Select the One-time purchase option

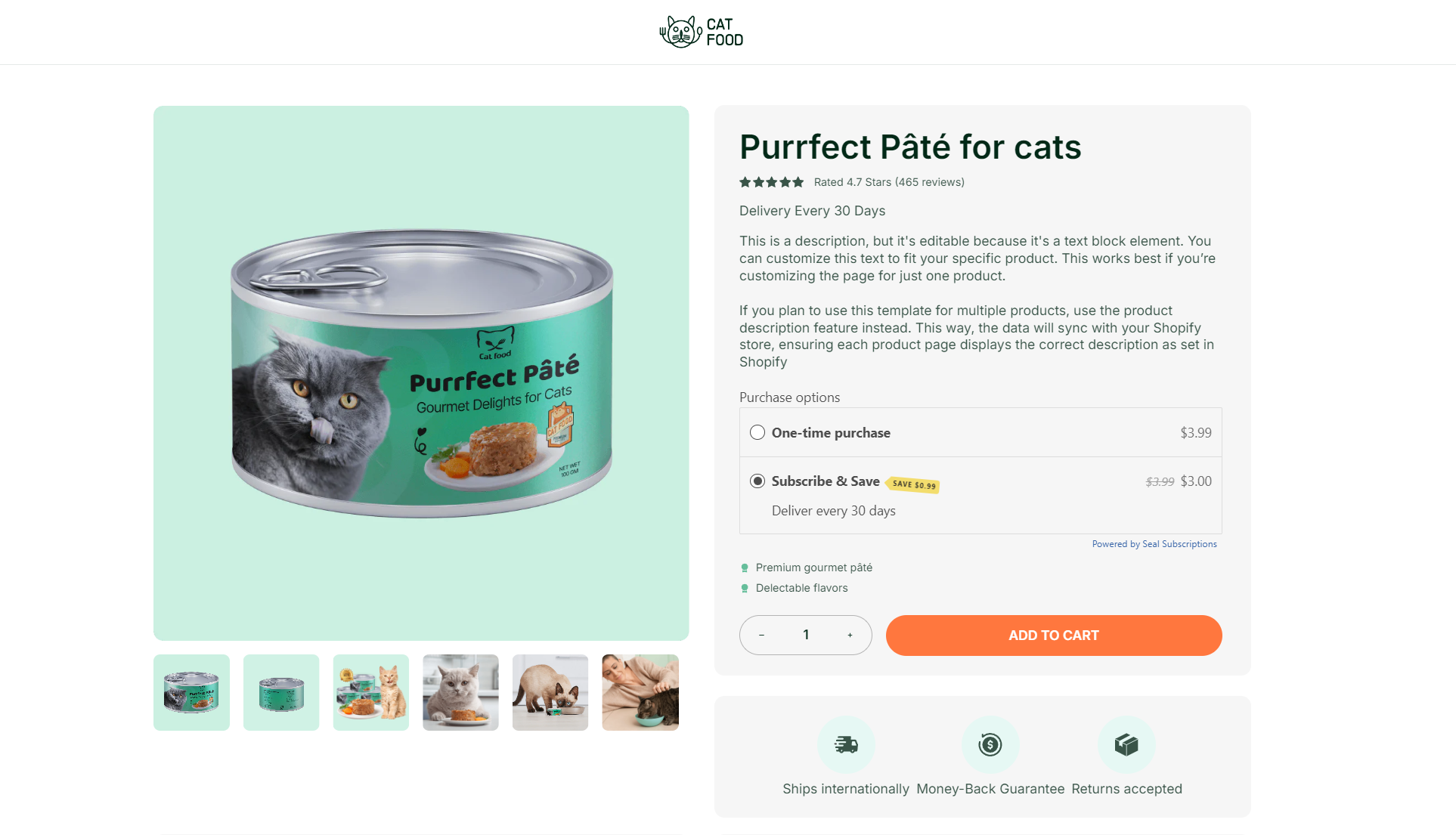pos(757,433)
